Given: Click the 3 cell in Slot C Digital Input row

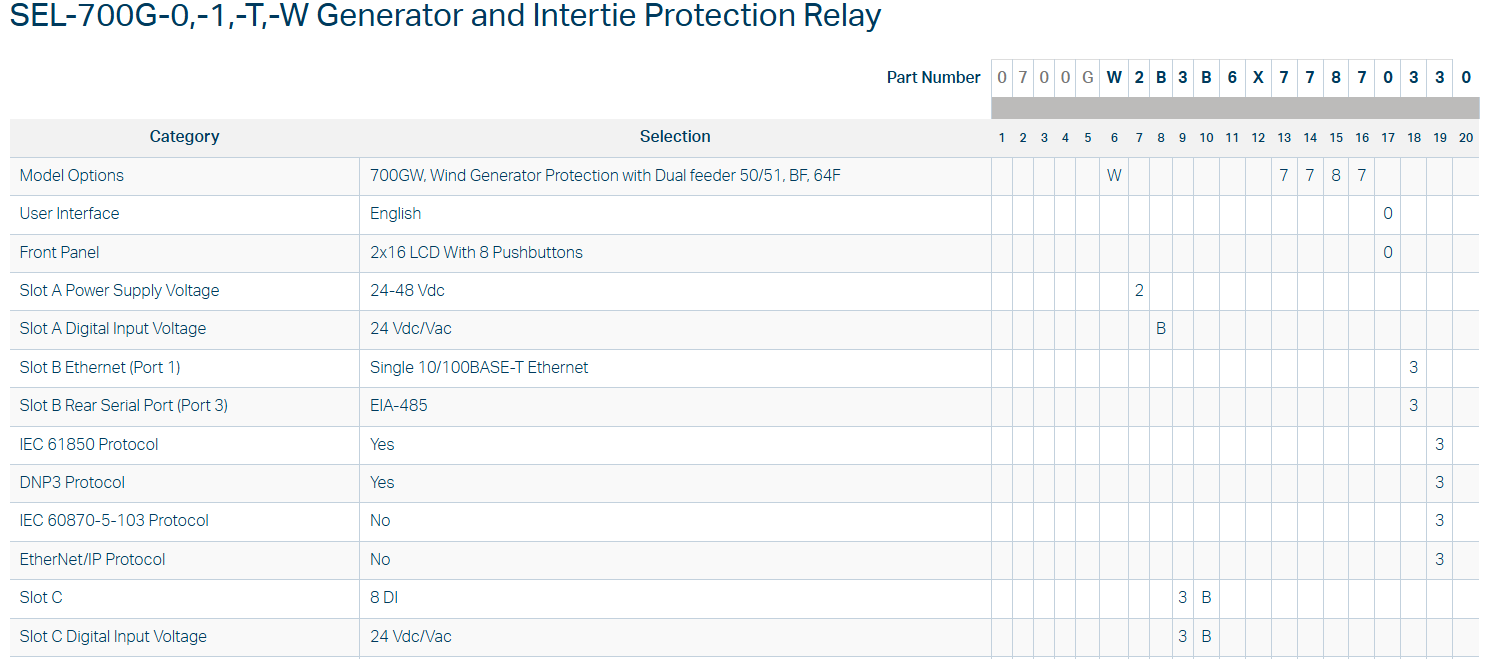Looking at the screenshot, I should 1182,637.
